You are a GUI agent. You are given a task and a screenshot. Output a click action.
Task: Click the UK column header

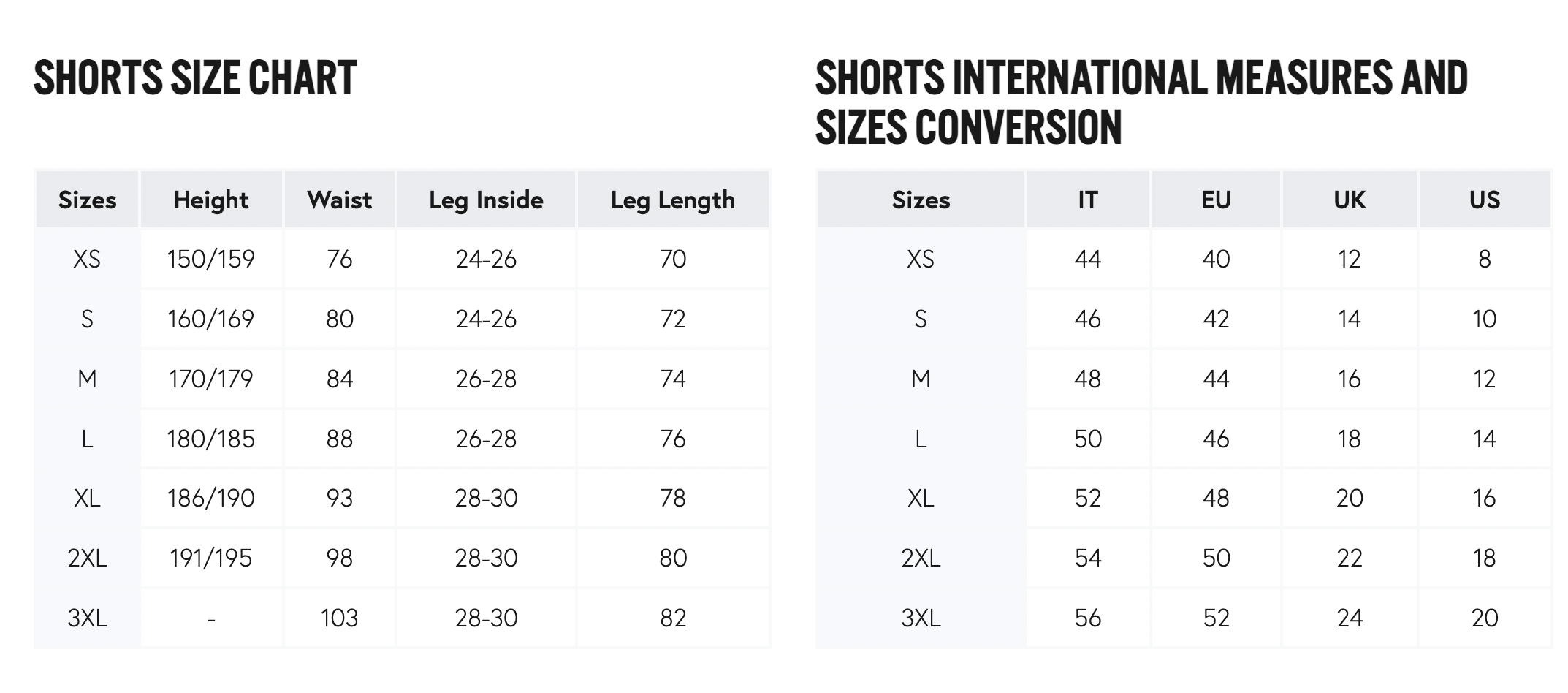(1350, 200)
